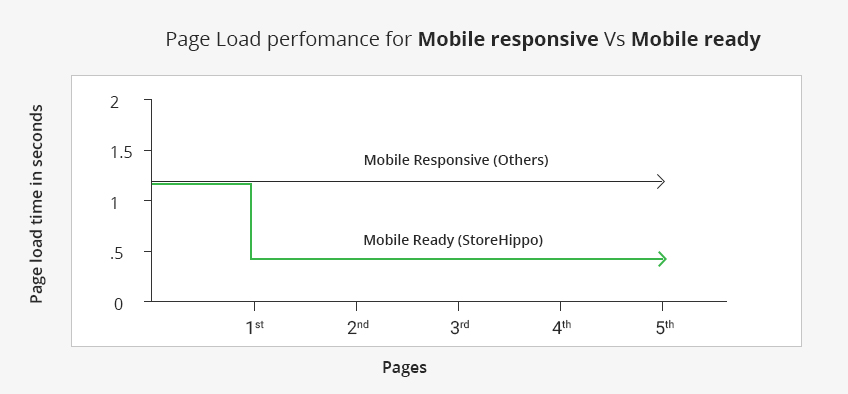
Task: Click the 'Pages' x-axis title
Action: pos(405,368)
